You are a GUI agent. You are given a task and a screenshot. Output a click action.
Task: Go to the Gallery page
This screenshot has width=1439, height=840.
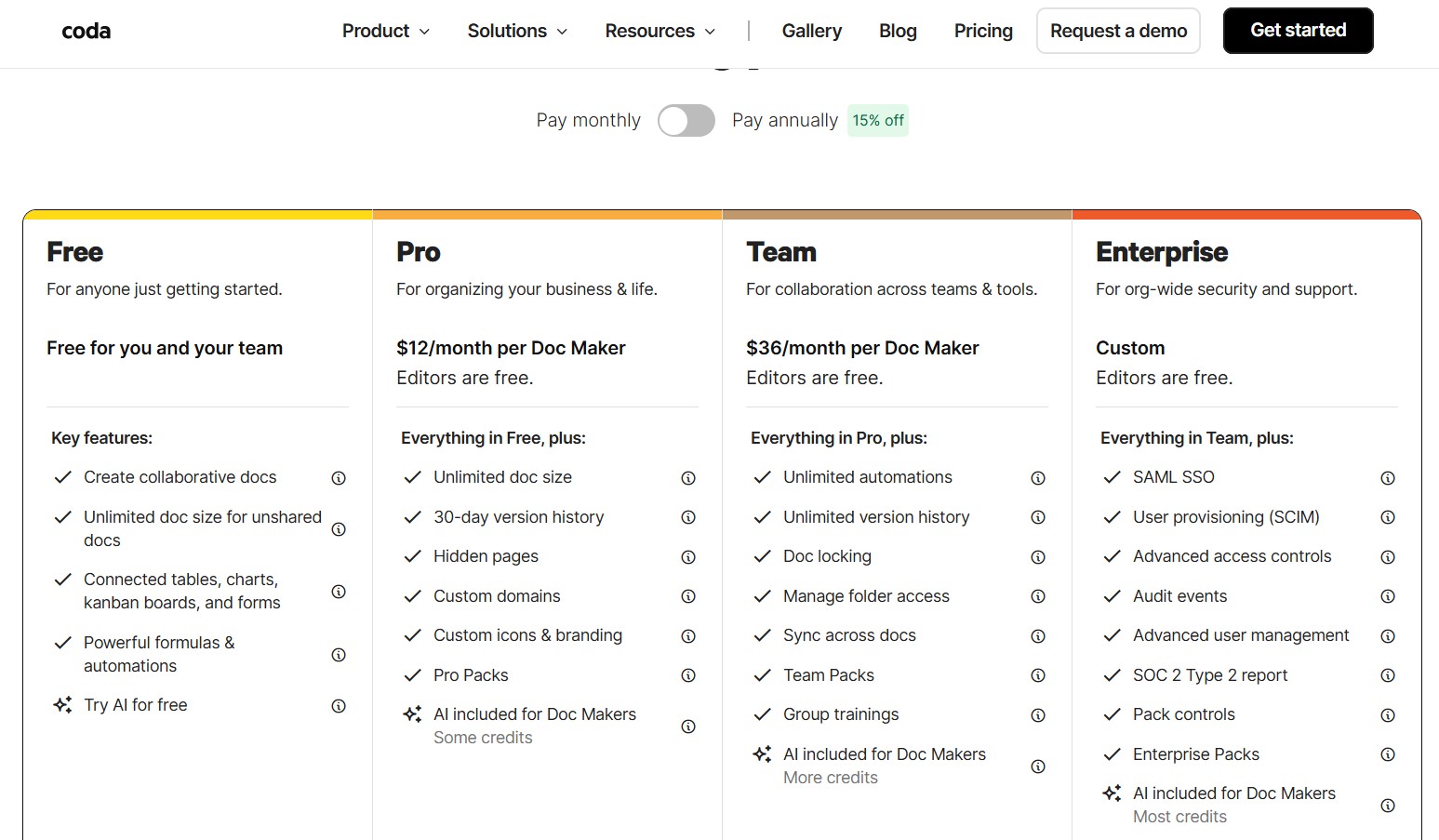point(811,32)
